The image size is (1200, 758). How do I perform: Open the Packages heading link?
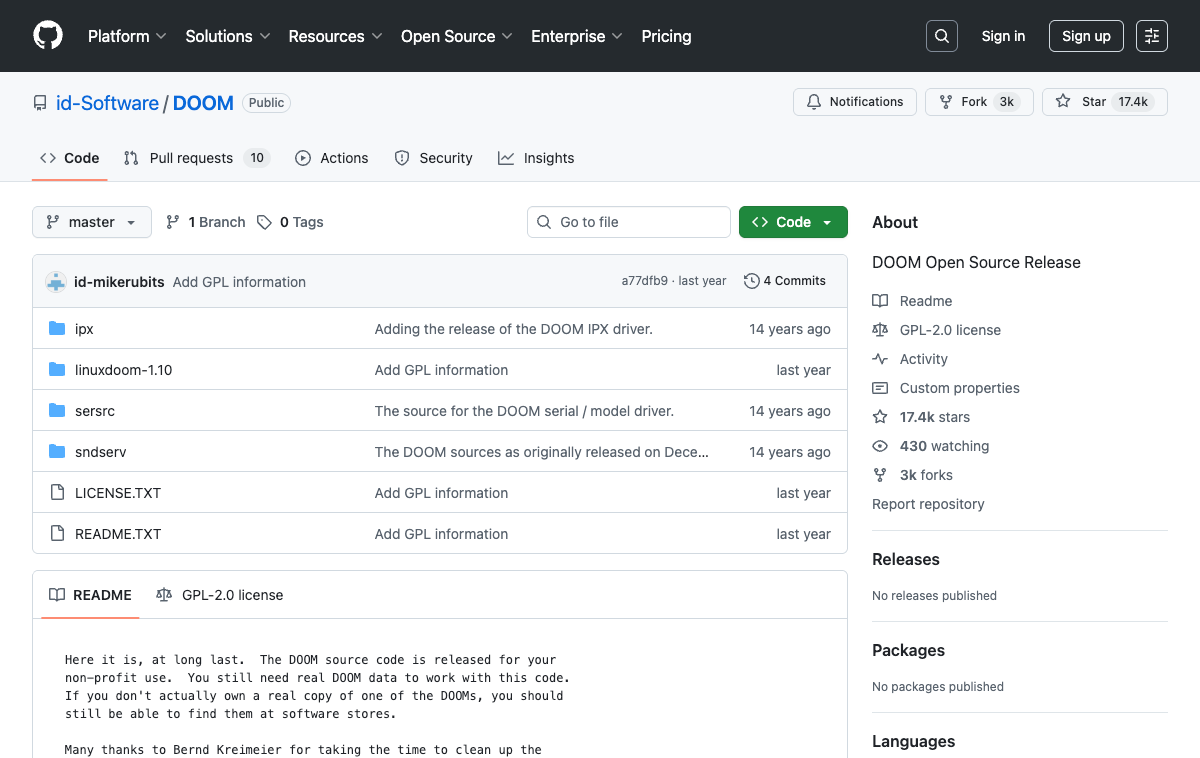[x=908, y=650]
